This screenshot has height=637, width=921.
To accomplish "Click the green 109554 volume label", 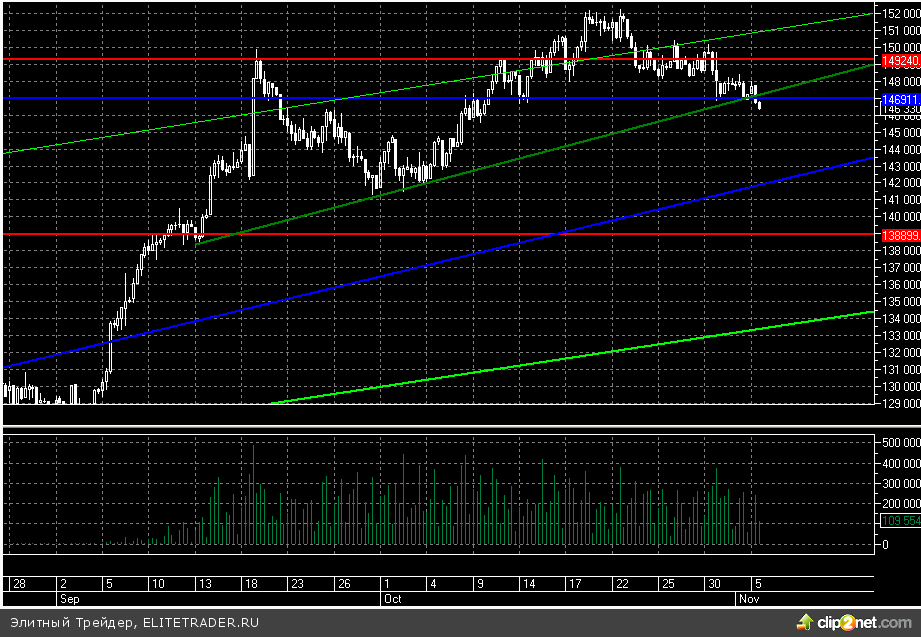I will tap(899, 521).
